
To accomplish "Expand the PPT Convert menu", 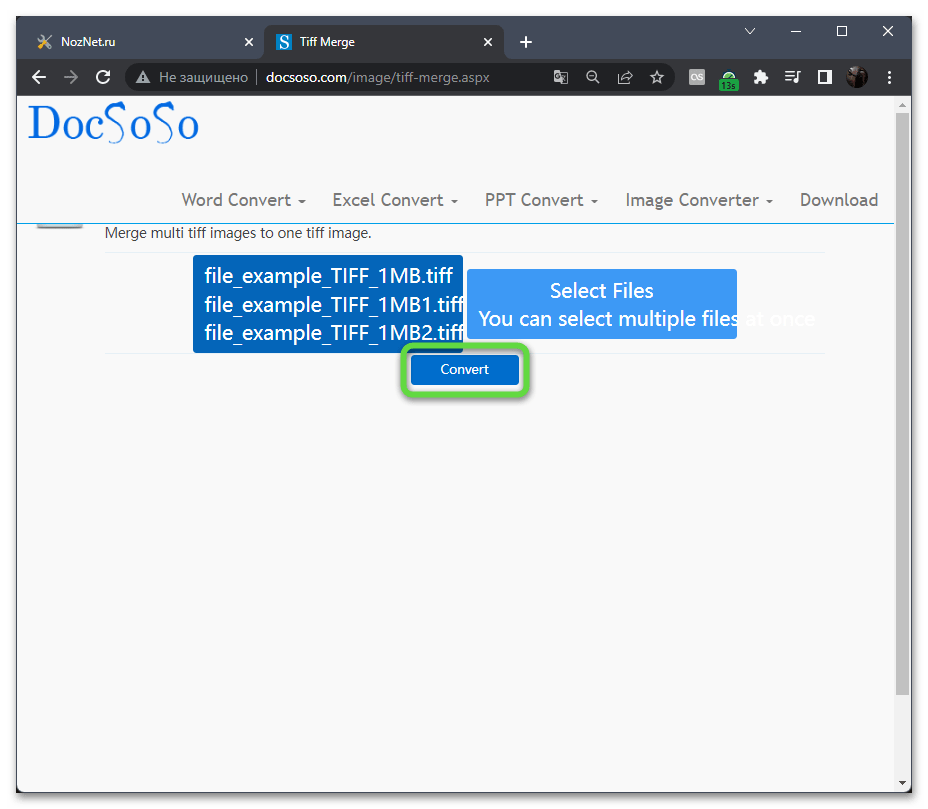I will click(x=541, y=200).
